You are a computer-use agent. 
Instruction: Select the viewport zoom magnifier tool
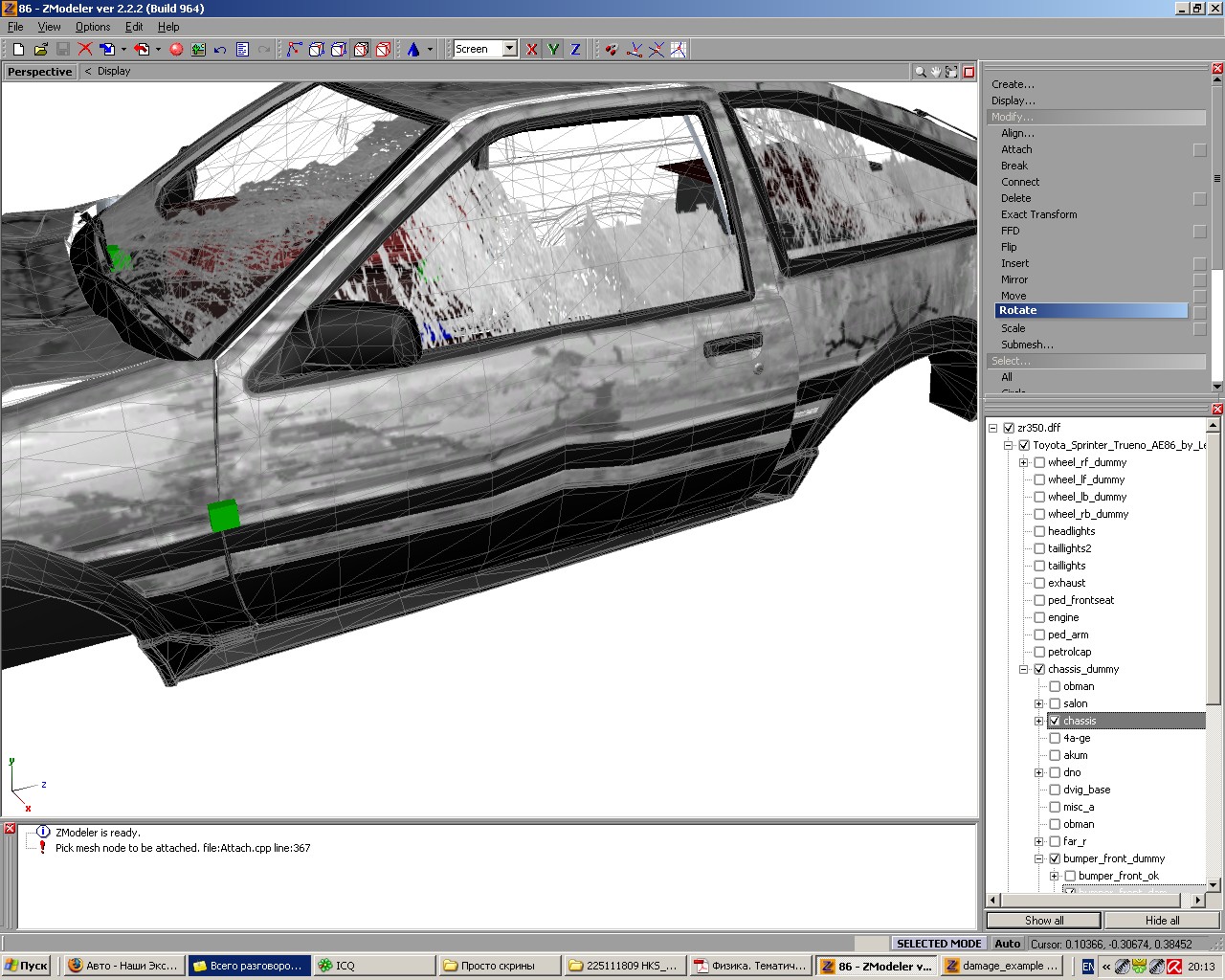[x=920, y=72]
